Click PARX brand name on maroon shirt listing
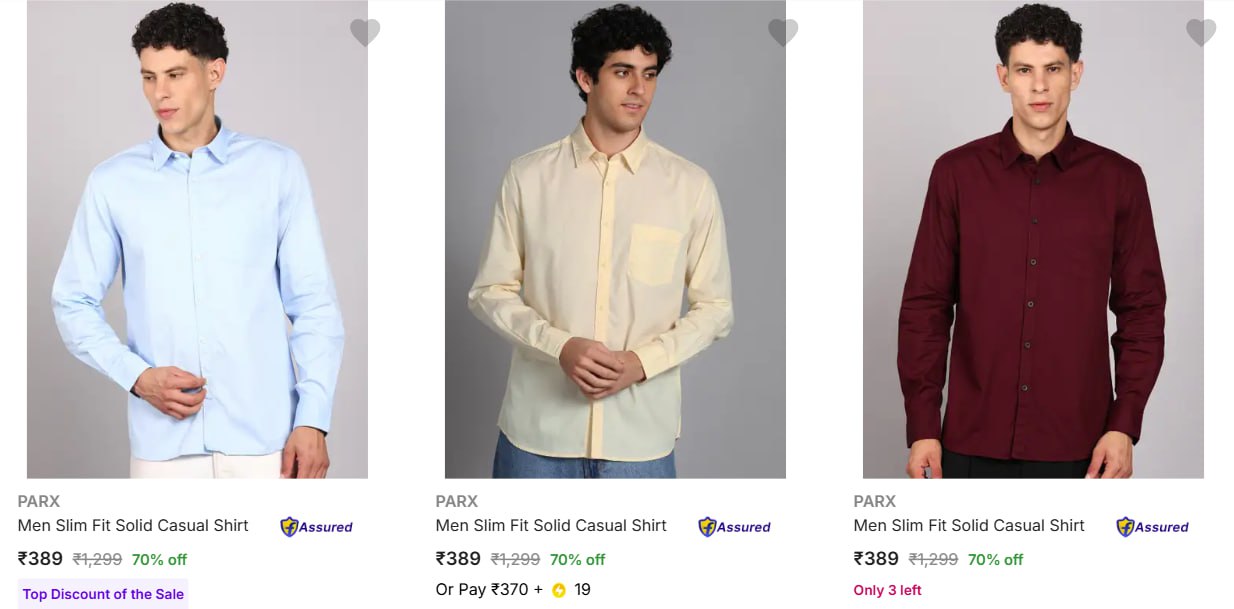Viewport: 1234px width, 609px height. tap(875, 501)
